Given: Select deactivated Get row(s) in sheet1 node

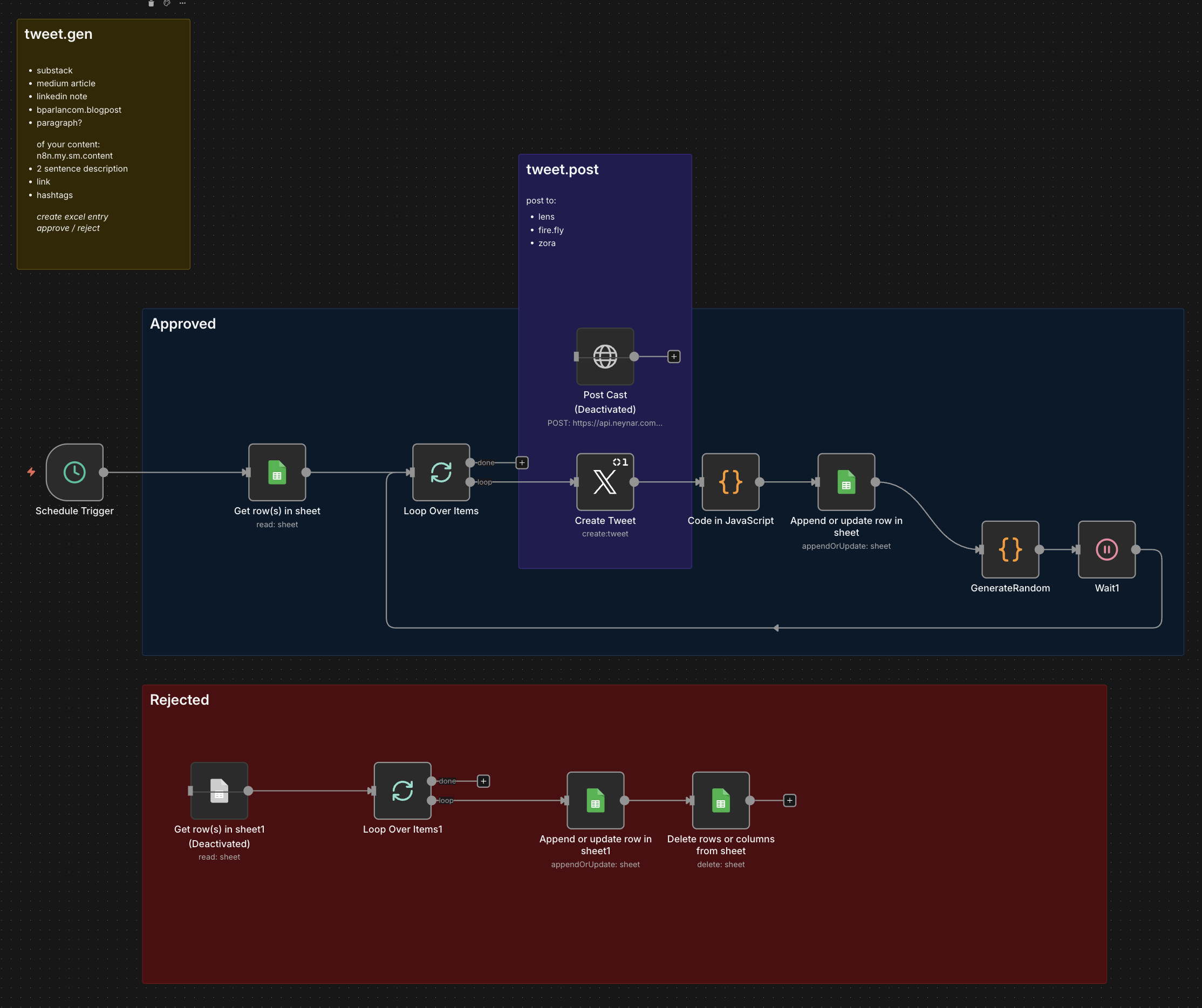Looking at the screenshot, I should pyautogui.click(x=219, y=791).
